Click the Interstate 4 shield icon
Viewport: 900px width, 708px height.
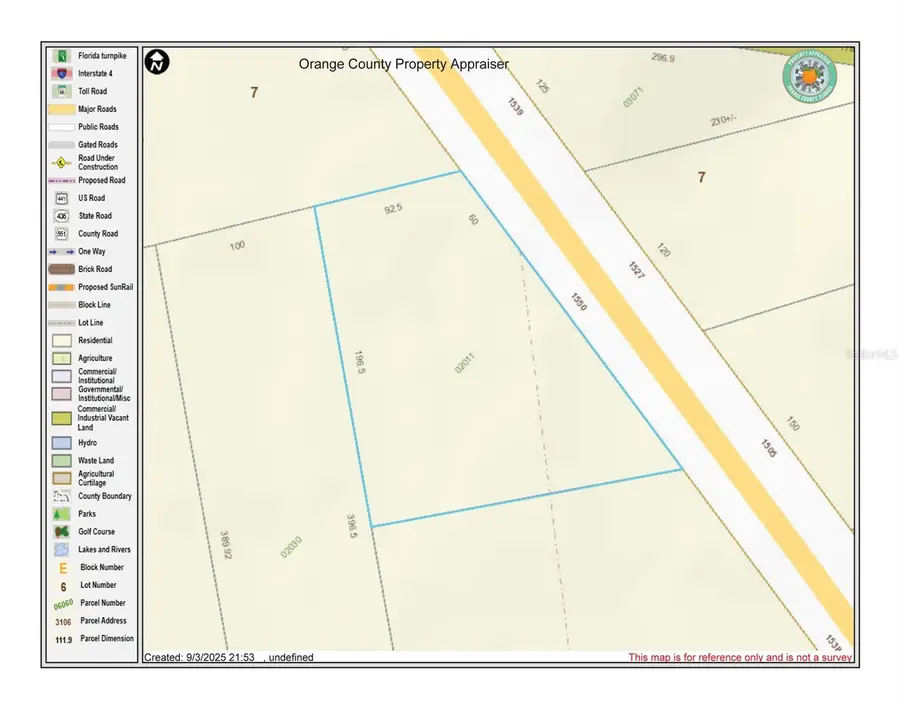62,73
